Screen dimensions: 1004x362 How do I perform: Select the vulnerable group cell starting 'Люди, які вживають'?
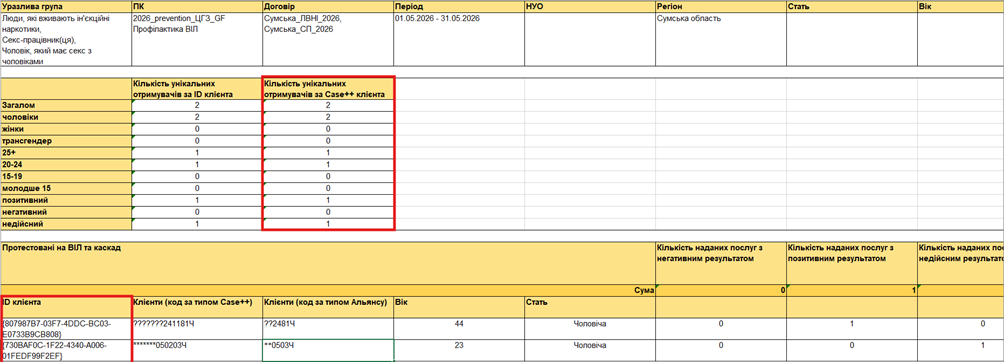[66, 40]
